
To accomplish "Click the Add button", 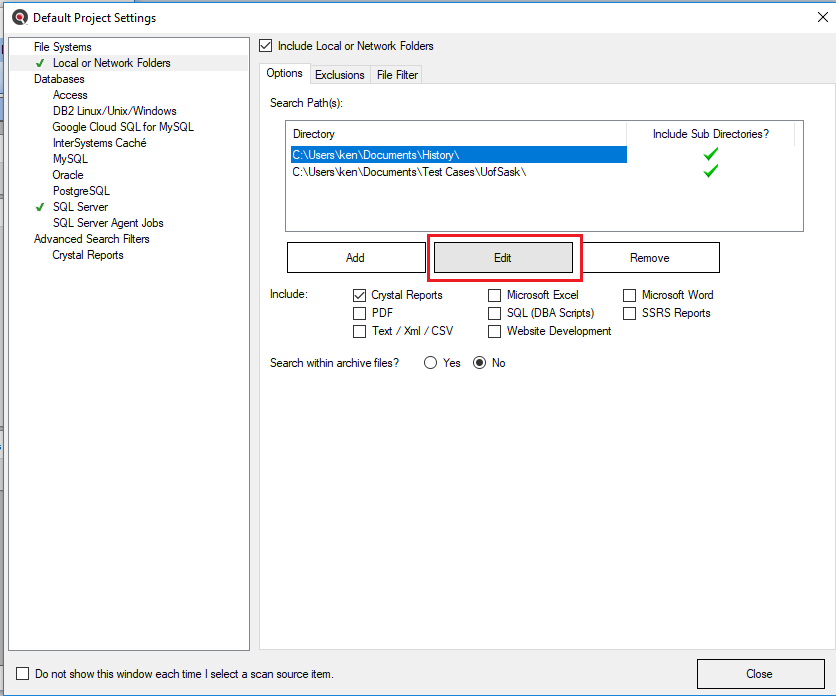I will click(355, 258).
